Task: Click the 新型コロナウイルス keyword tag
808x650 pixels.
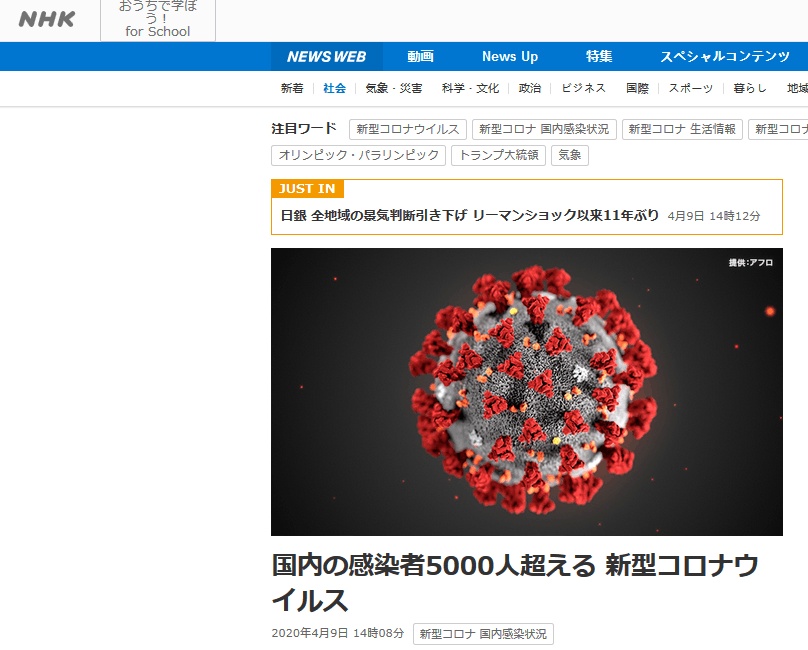Action: click(404, 128)
